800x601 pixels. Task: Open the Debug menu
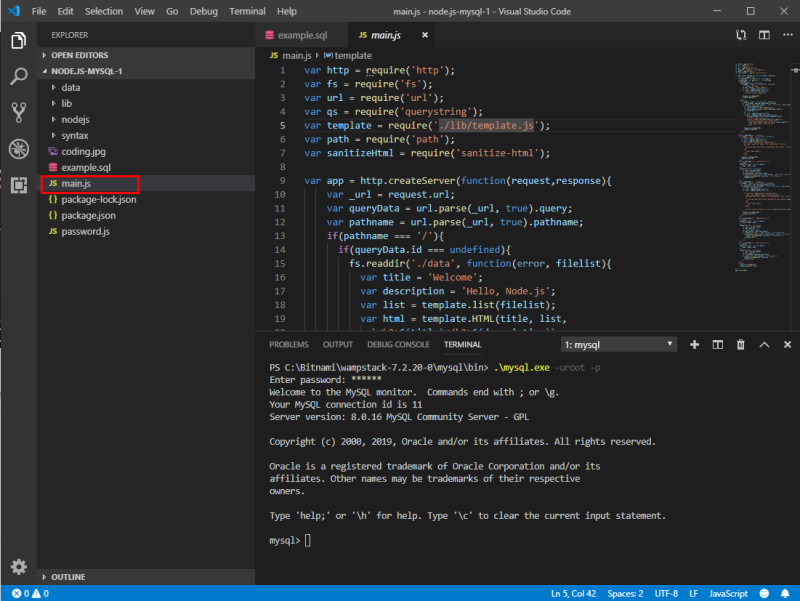204,11
